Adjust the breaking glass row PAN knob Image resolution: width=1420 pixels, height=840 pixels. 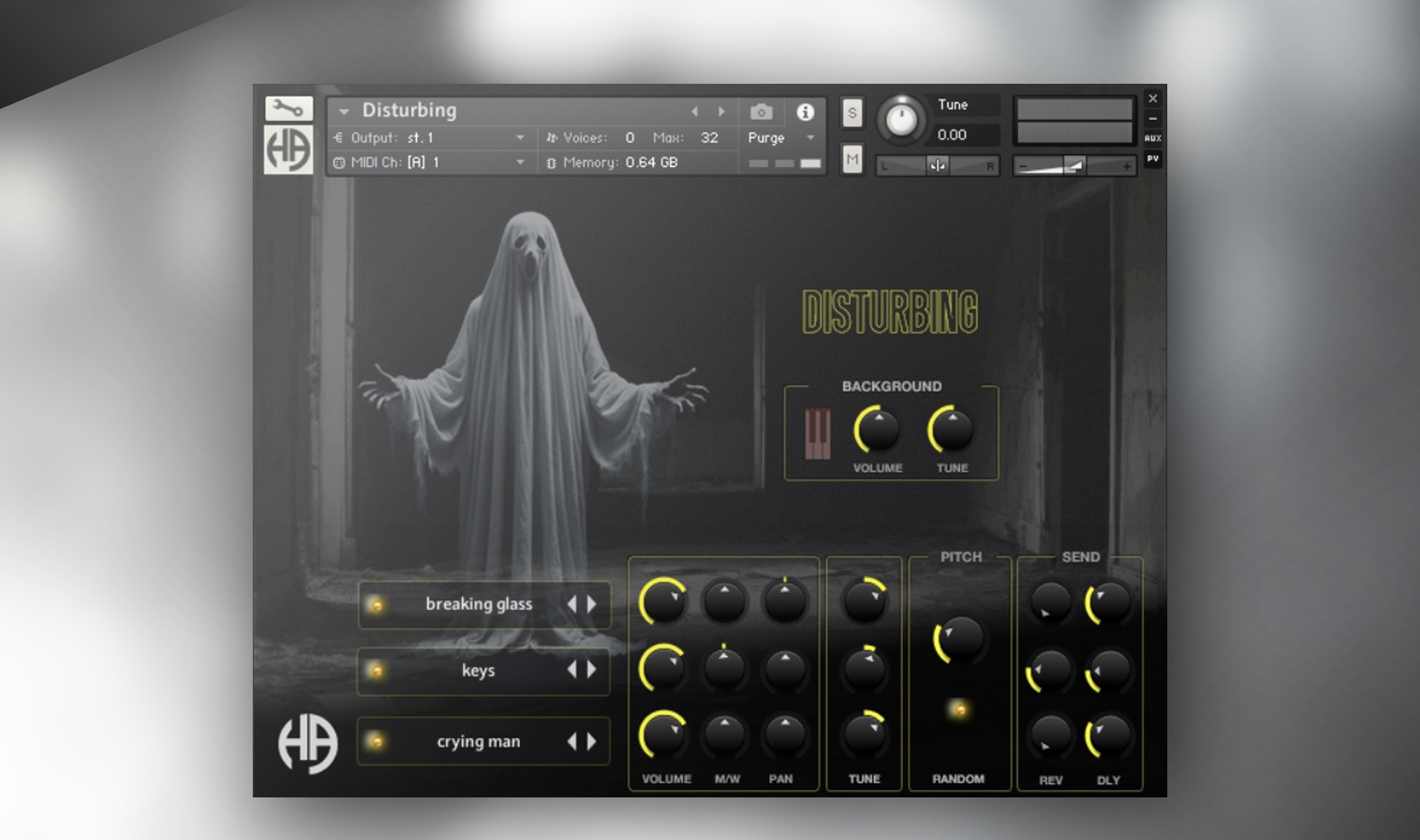(785, 601)
